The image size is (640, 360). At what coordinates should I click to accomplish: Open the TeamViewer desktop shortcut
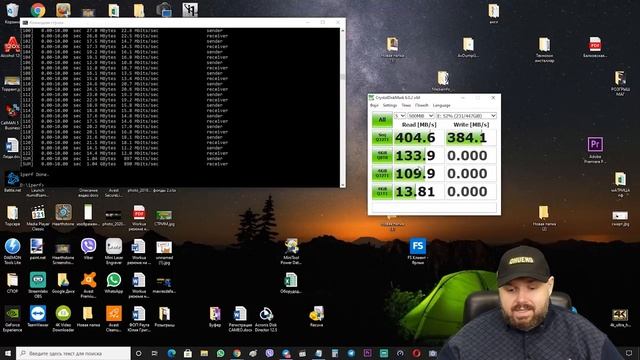coord(38,316)
